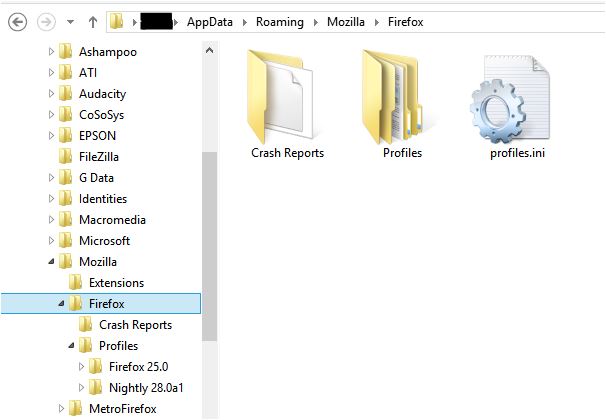
Task: Collapse the Firefox tree node
Action: pyautogui.click(x=61, y=304)
